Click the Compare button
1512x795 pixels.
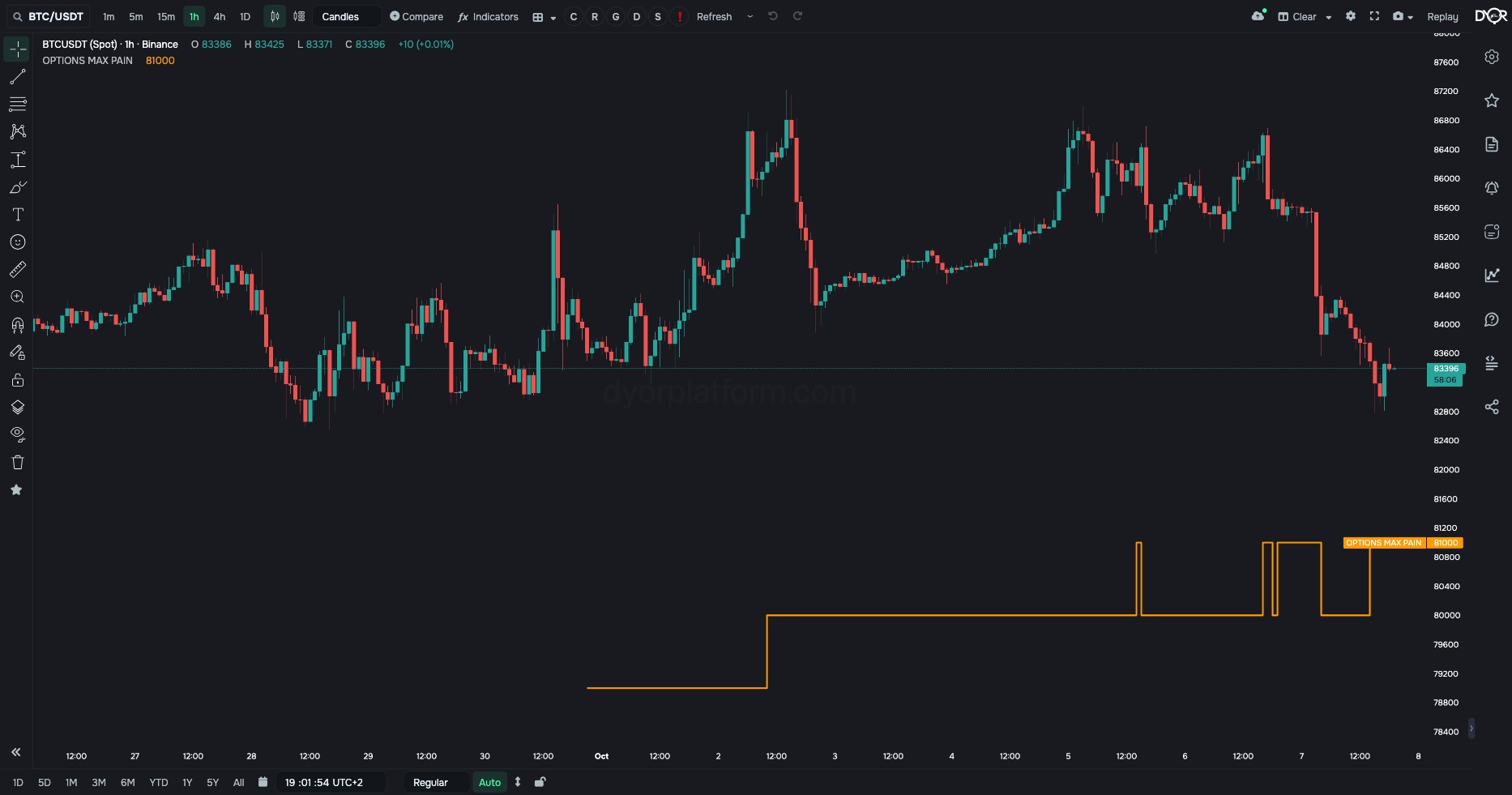(416, 17)
